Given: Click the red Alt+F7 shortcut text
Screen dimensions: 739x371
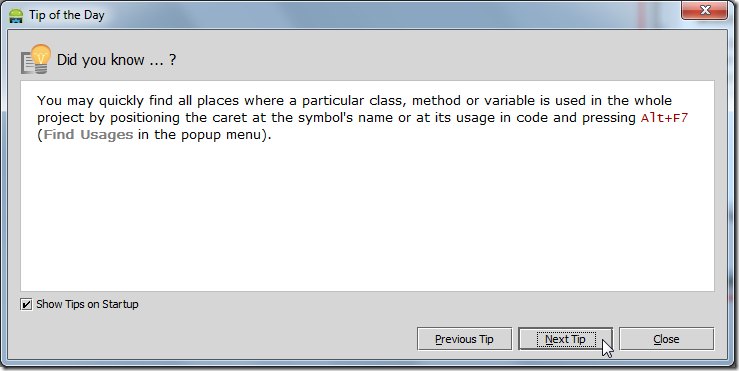Looking at the screenshot, I should (x=664, y=118).
